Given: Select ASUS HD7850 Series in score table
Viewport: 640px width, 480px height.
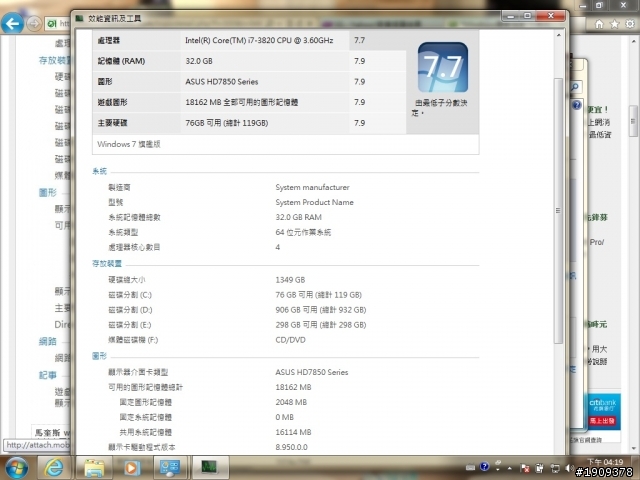Looking at the screenshot, I should [222, 82].
